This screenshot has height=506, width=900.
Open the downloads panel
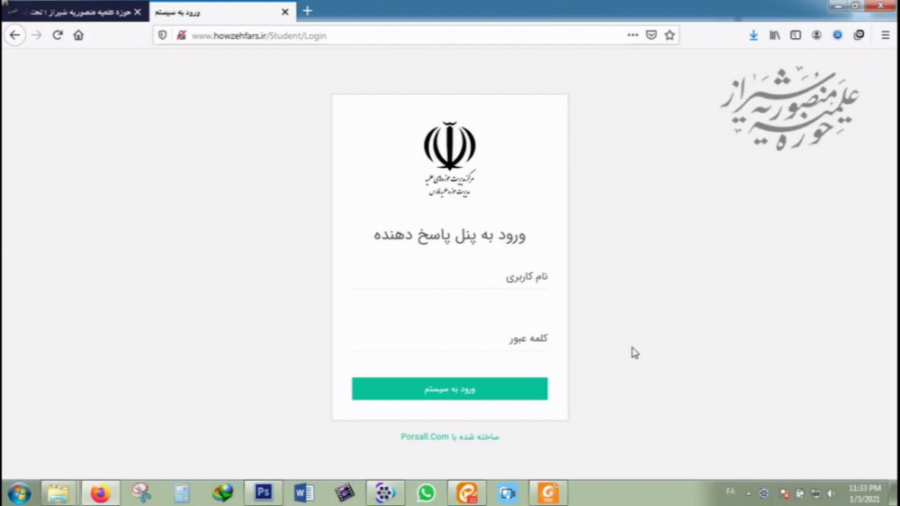coord(754,35)
